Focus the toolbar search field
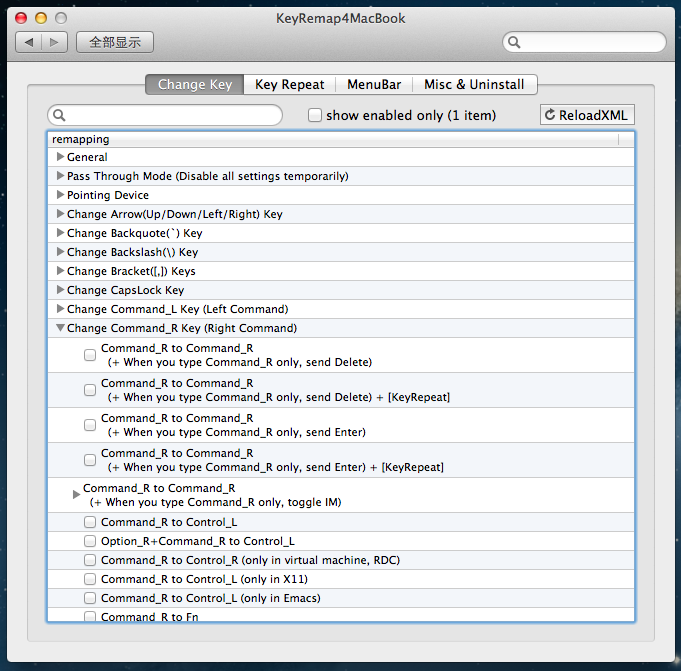The image size is (681, 671). point(584,42)
